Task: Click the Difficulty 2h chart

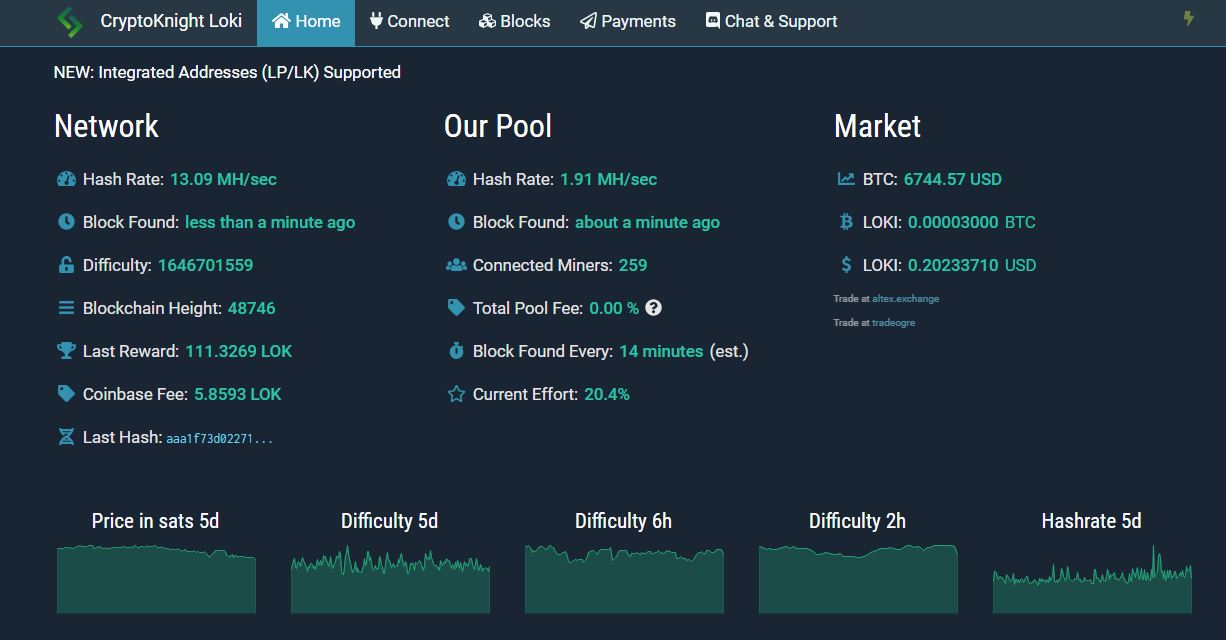Action: pos(858,578)
